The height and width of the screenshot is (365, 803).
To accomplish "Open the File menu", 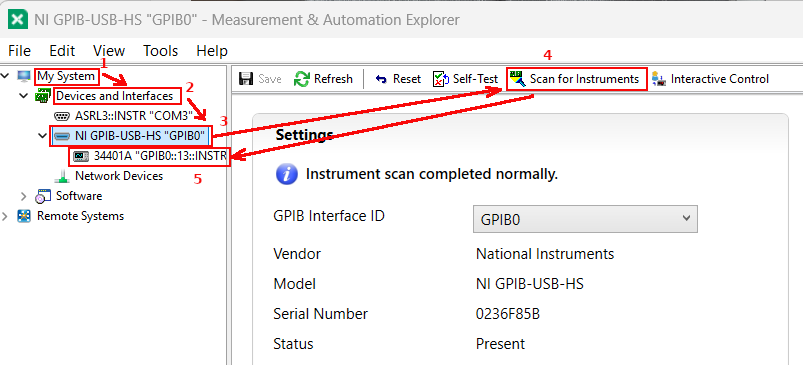I will pos(19,51).
